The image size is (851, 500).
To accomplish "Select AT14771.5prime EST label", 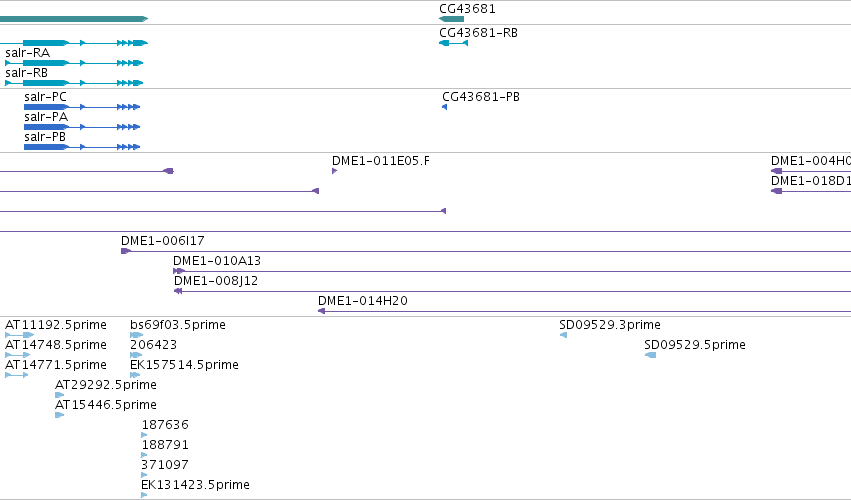I will click(56, 365).
